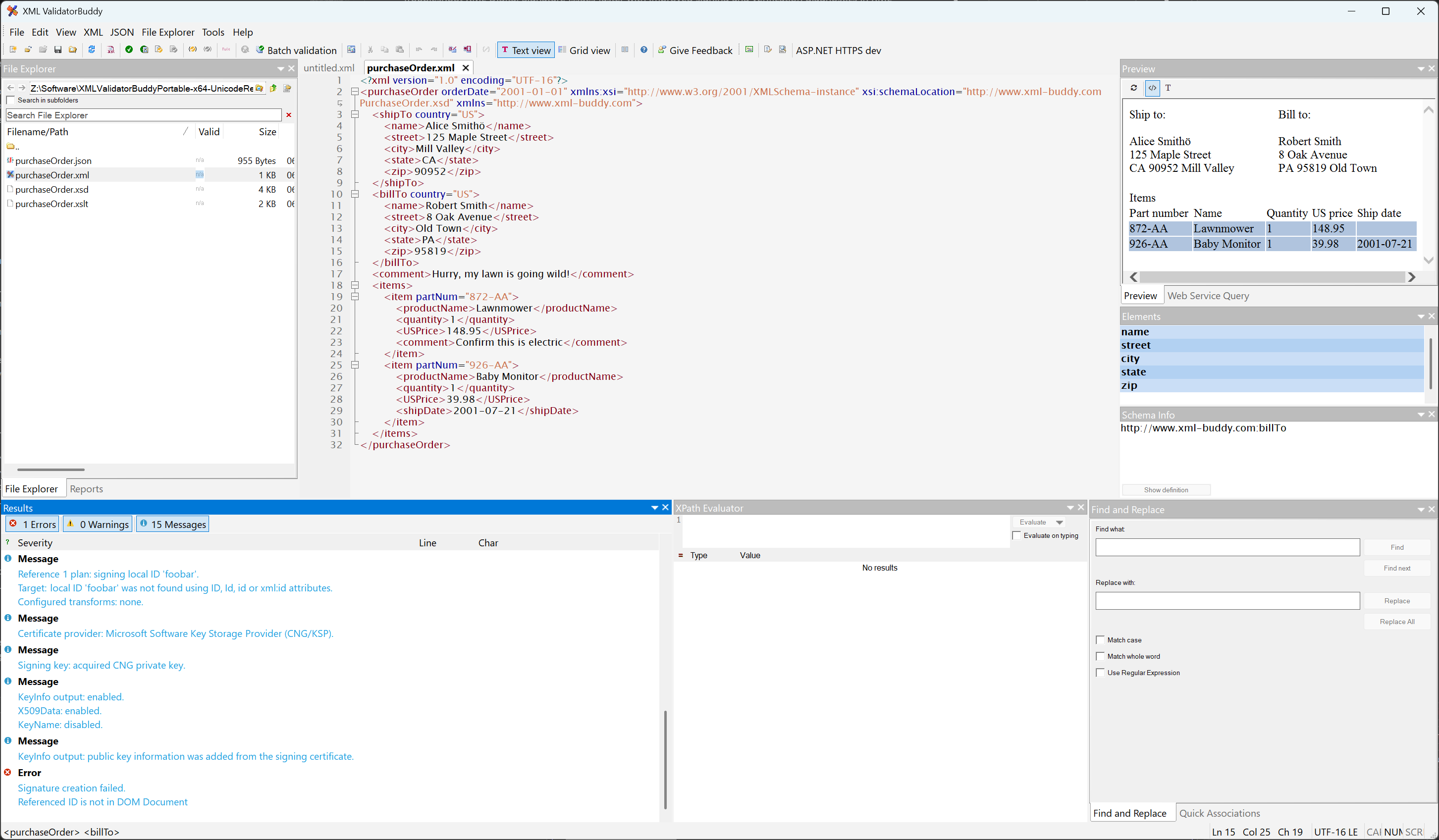Click the Copy toolbar icon
The height and width of the screenshot is (840, 1439).
click(385, 50)
